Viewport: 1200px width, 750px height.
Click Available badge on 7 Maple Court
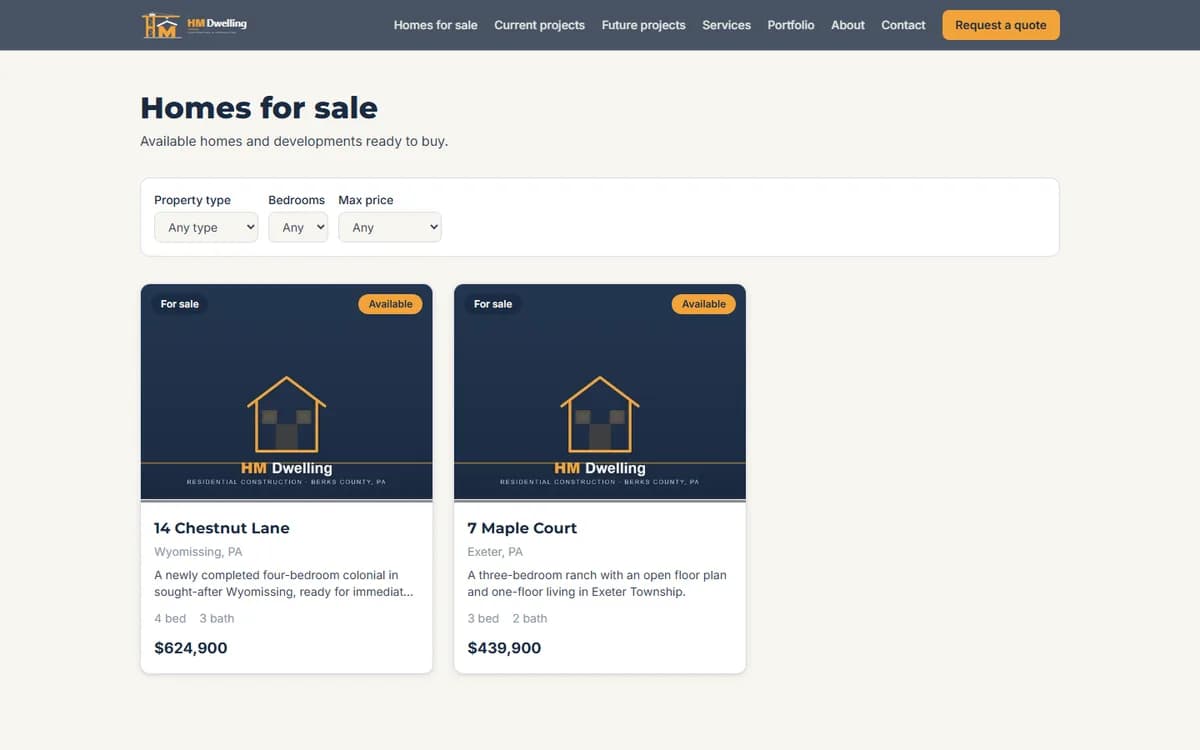pyautogui.click(x=703, y=304)
